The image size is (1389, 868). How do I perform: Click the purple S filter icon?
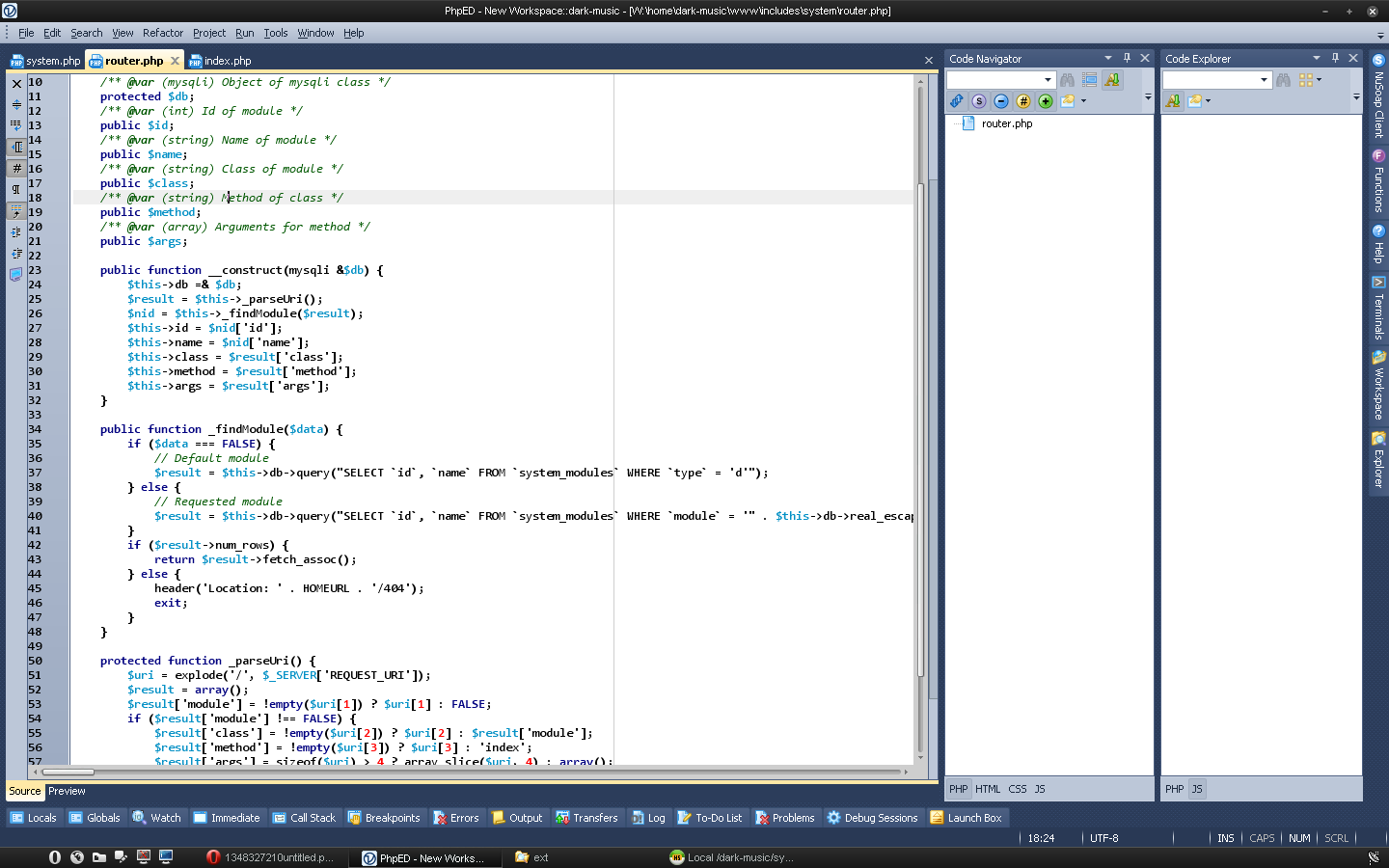tap(979, 101)
